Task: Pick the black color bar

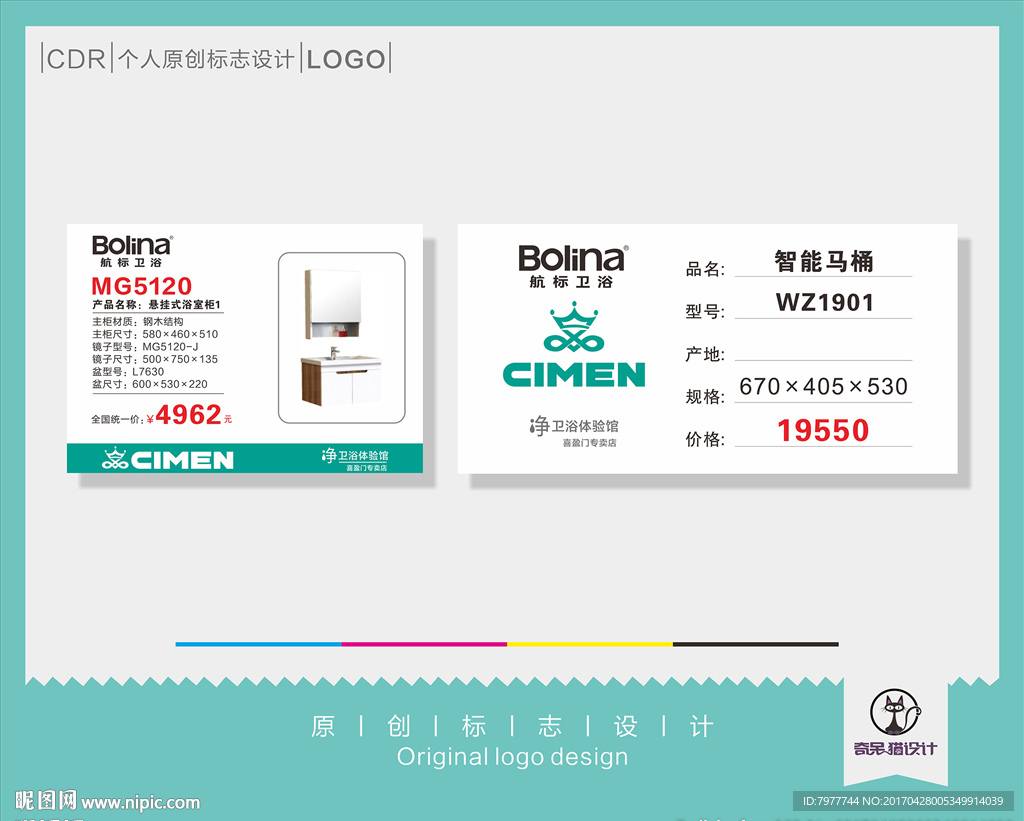Action: coord(756,644)
